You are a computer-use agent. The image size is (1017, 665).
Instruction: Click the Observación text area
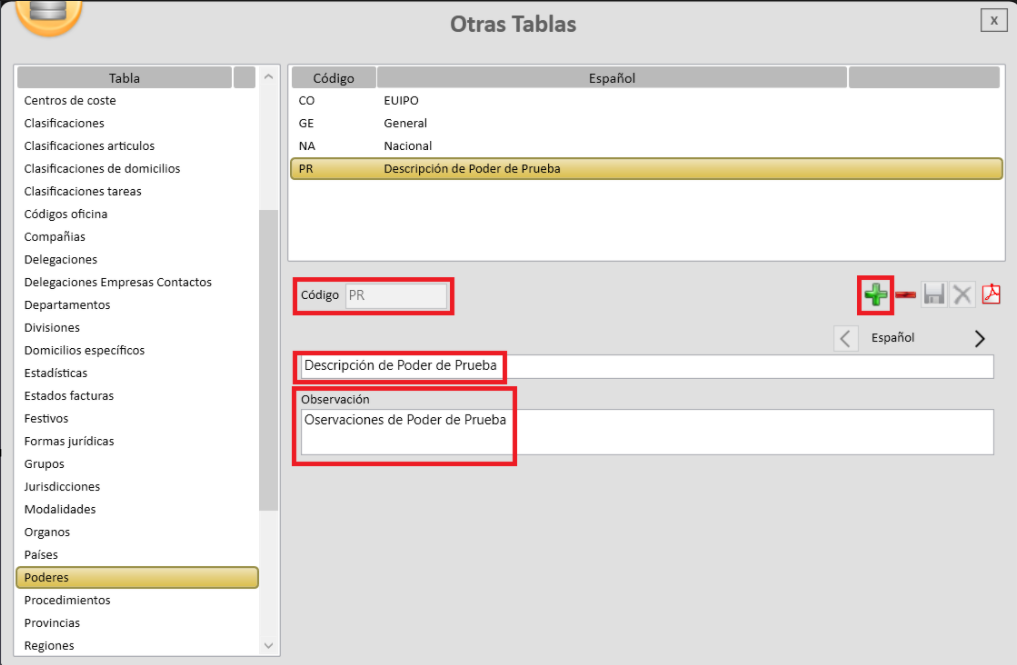coord(647,431)
